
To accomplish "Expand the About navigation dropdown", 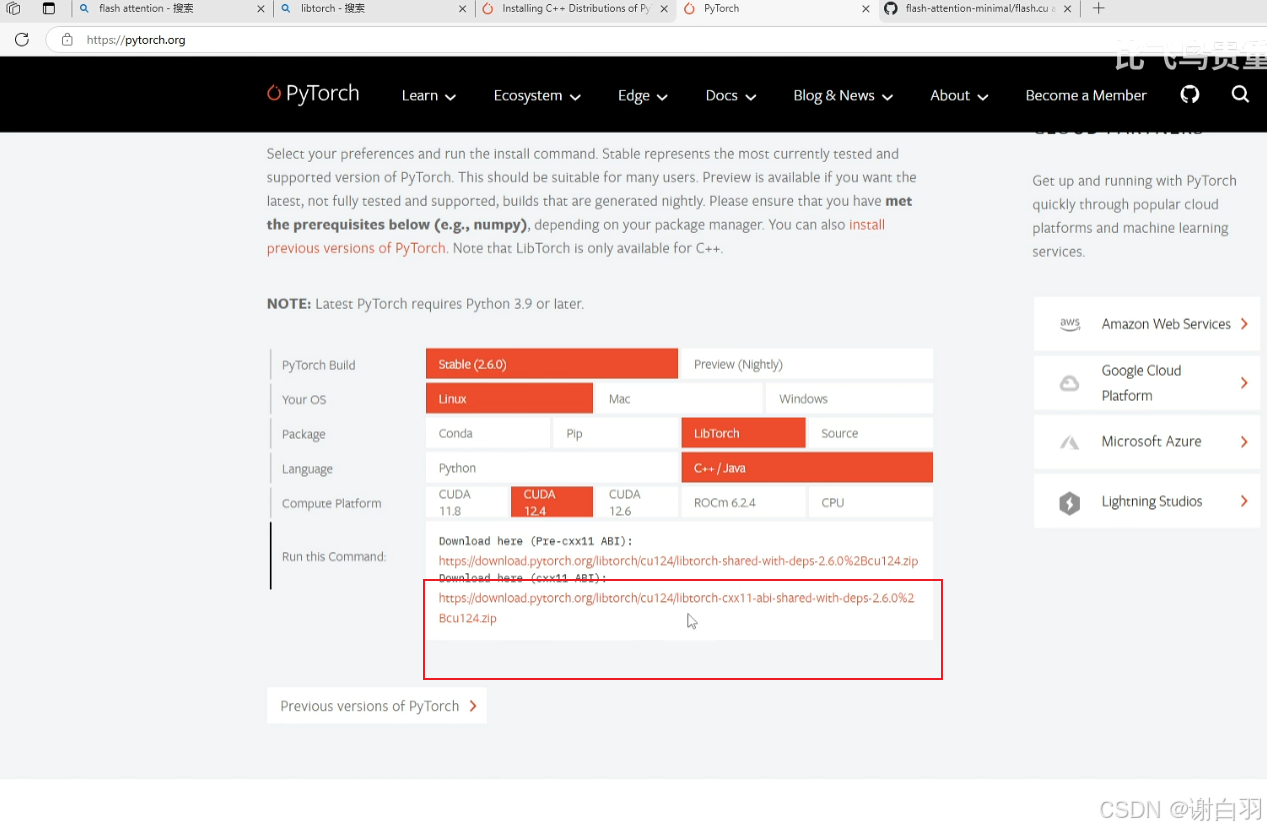I will [x=959, y=96].
